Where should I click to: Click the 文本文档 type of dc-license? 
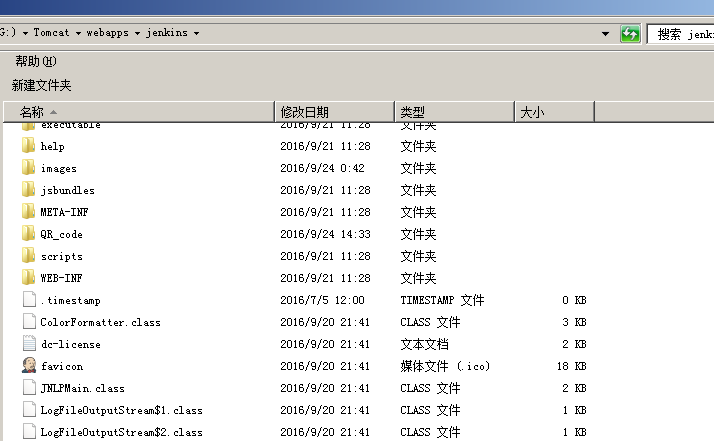point(424,344)
